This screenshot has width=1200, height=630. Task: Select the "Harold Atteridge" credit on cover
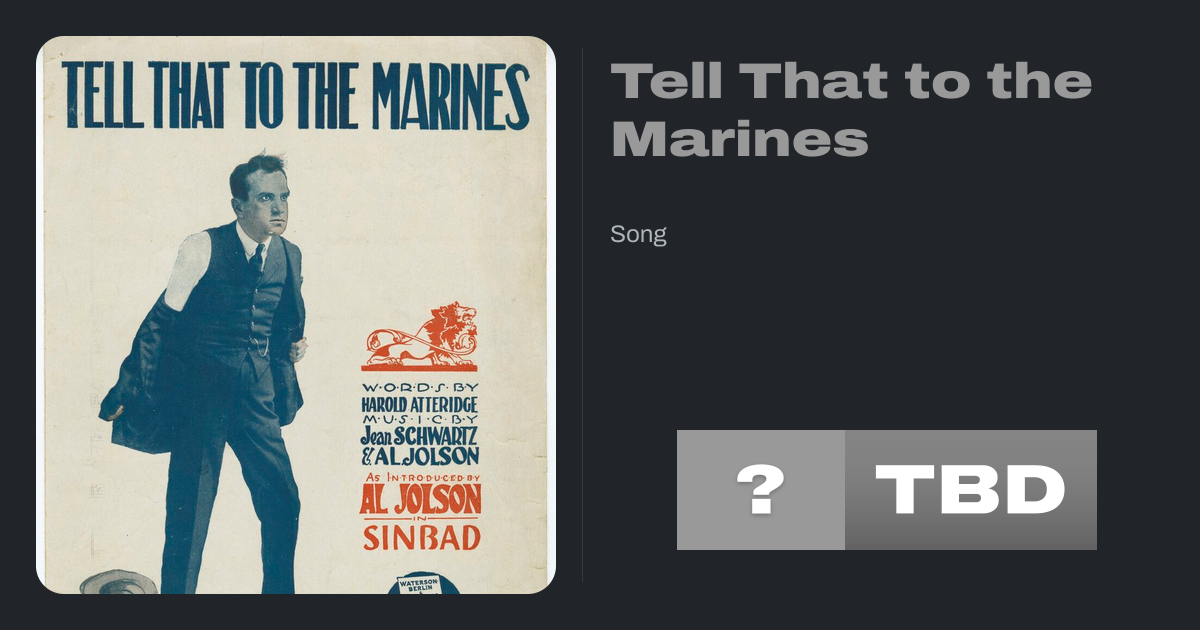[x=420, y=403]
